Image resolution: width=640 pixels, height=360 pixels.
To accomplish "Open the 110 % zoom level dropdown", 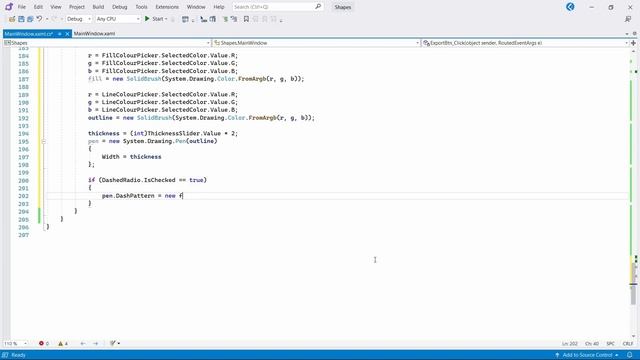I will 16,344.
